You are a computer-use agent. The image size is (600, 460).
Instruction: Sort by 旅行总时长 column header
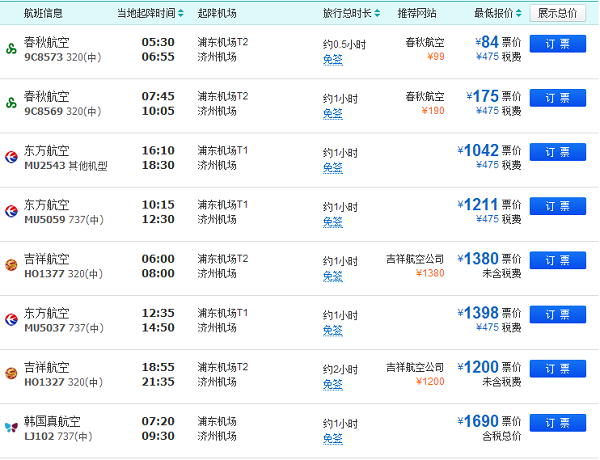pos(351,13)
